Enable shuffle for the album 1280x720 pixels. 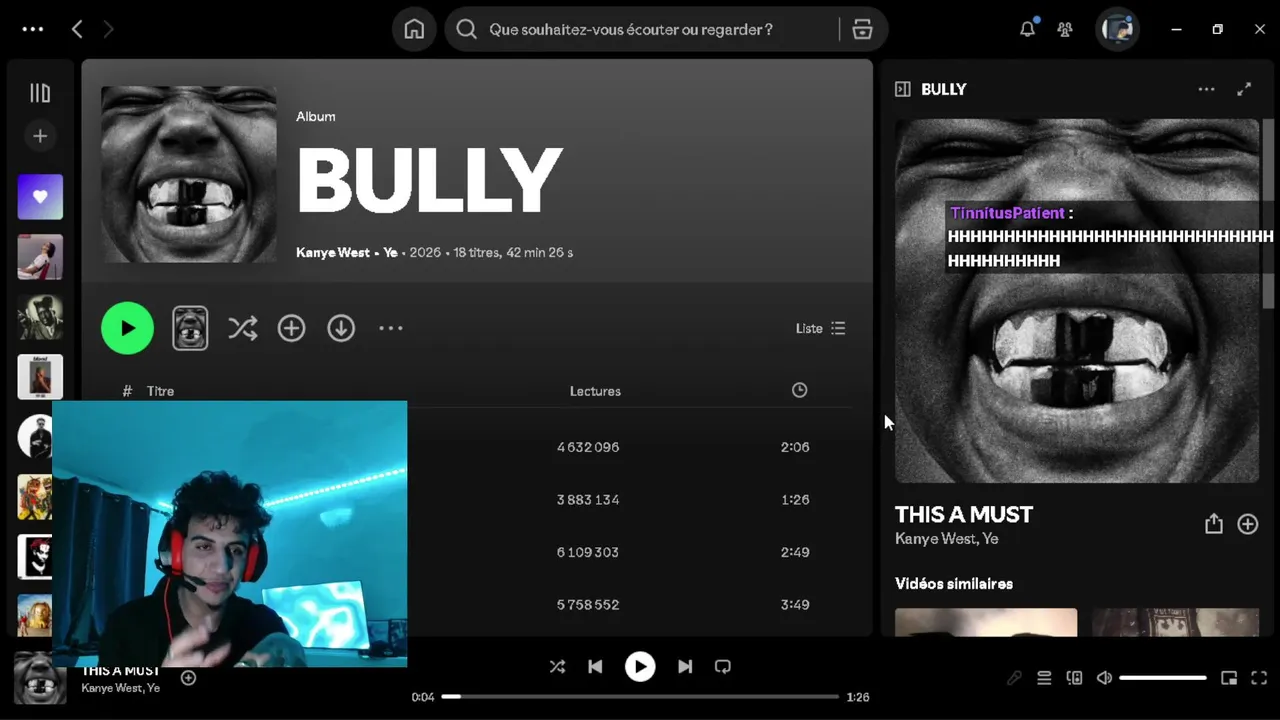[x=243, y=328]
